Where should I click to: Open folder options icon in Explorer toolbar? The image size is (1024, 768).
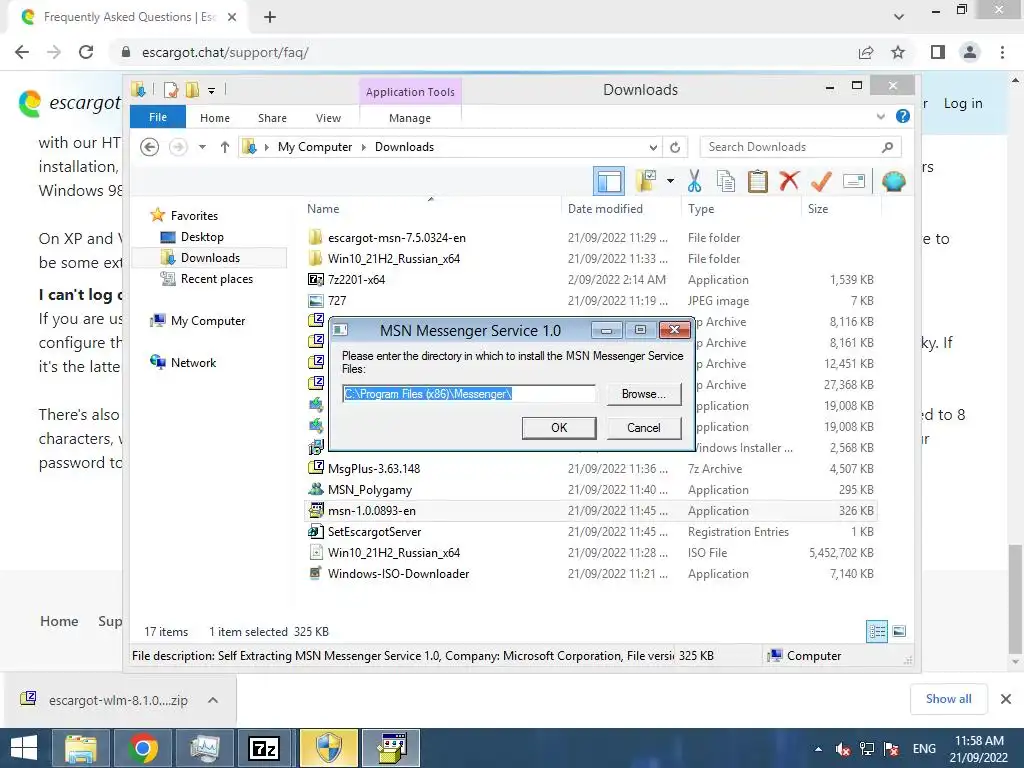click(647, 181)
